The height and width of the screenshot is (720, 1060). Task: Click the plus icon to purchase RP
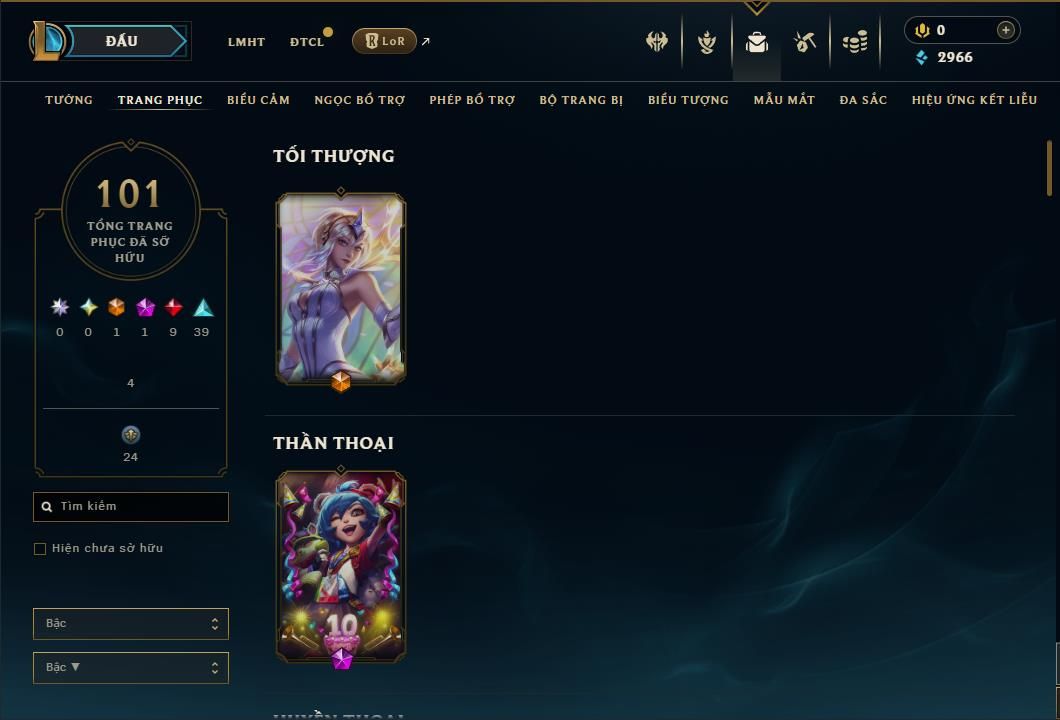[1005, 30]
